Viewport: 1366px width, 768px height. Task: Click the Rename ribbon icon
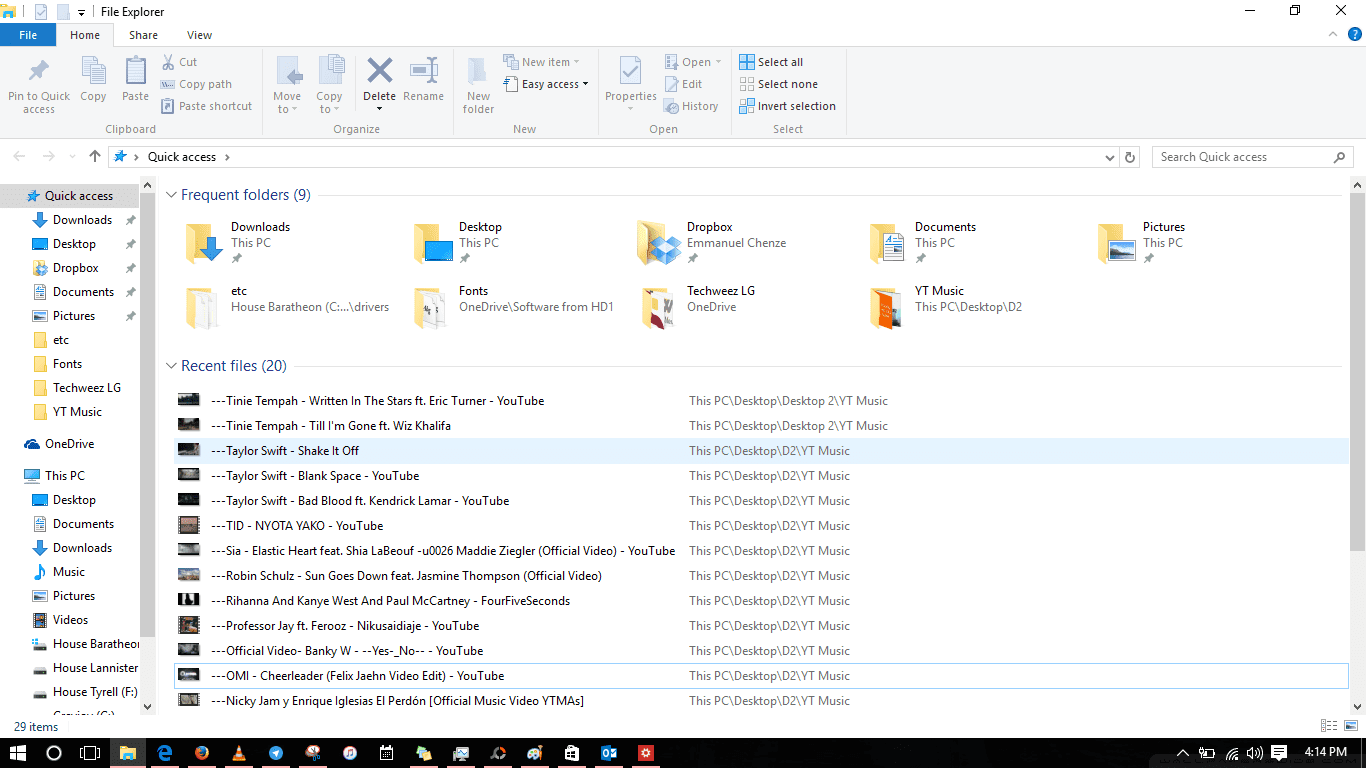[423, 70]
